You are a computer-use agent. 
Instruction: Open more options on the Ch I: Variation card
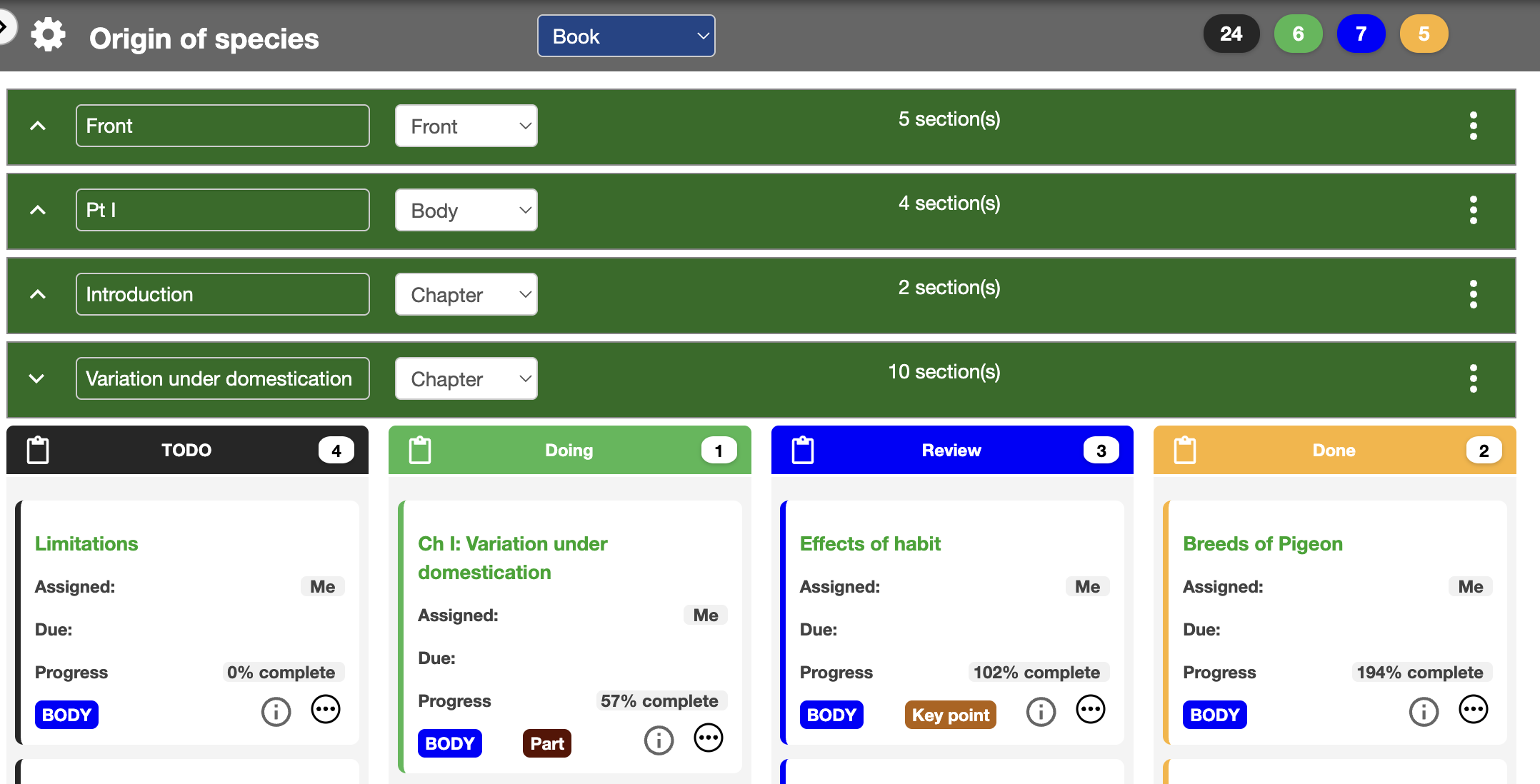708,738
